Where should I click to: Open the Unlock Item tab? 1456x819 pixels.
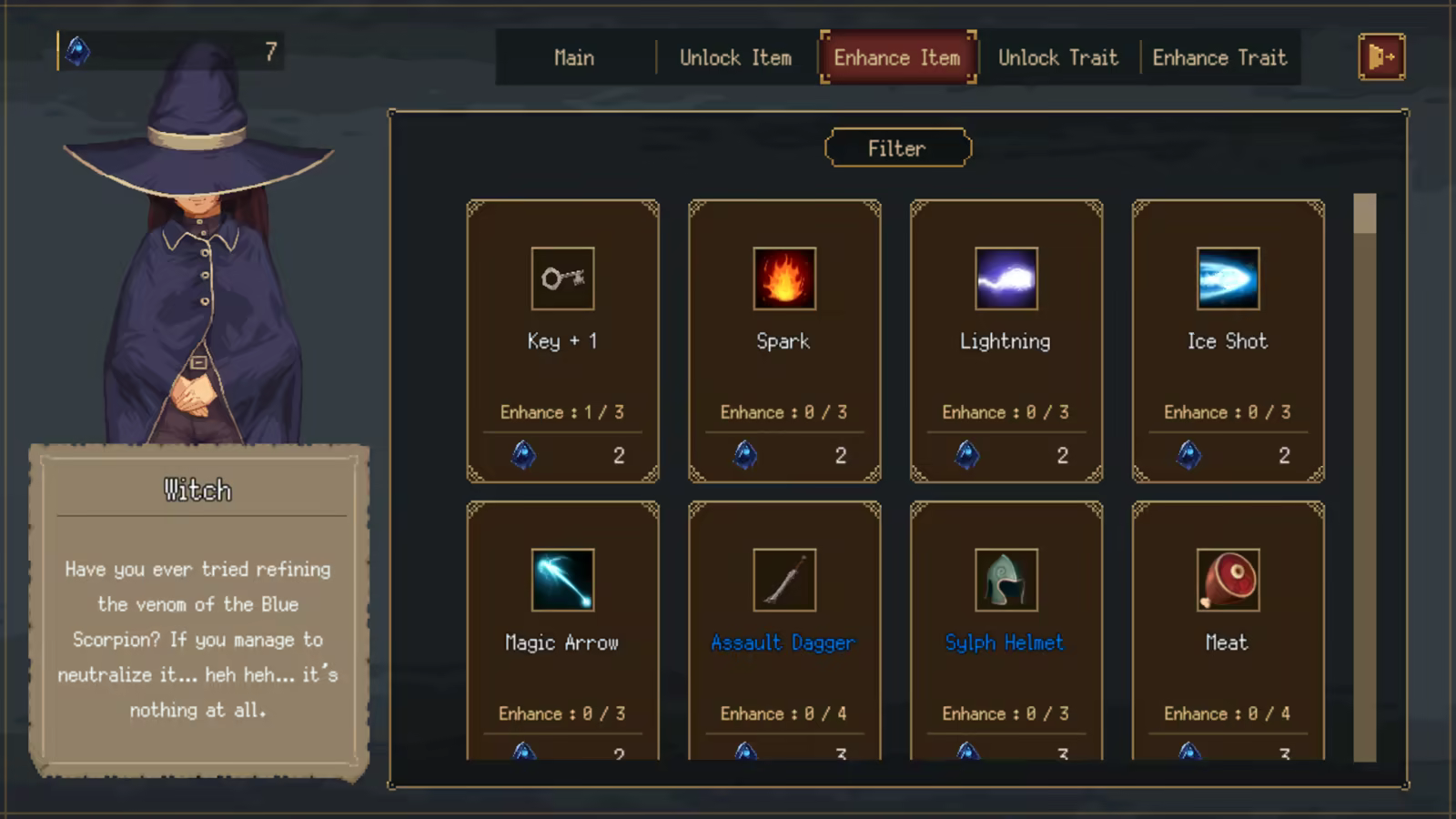[x=736, y=57]
